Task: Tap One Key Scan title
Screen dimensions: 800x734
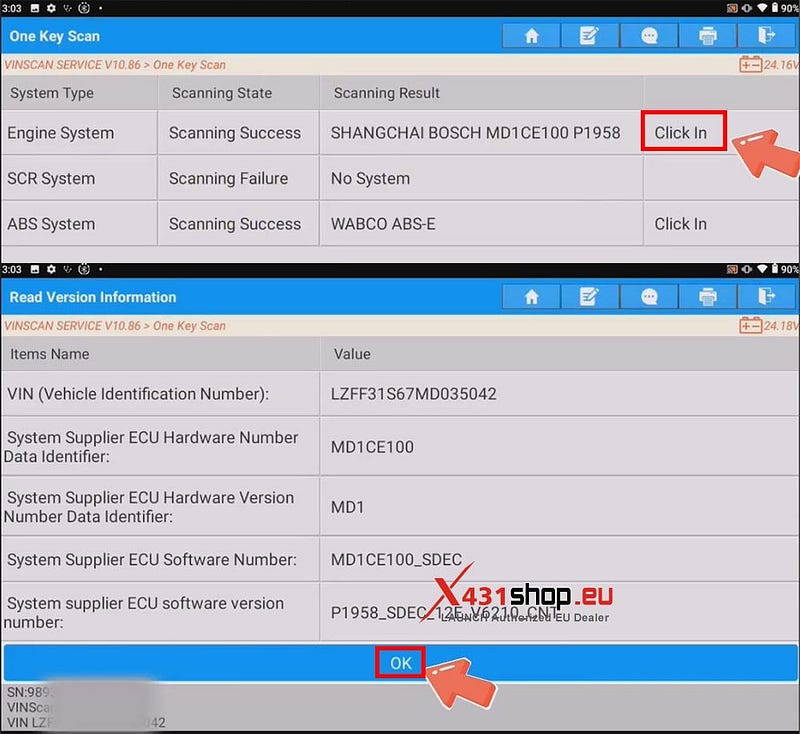Action: pyautogui.click(x=55, y=36)
